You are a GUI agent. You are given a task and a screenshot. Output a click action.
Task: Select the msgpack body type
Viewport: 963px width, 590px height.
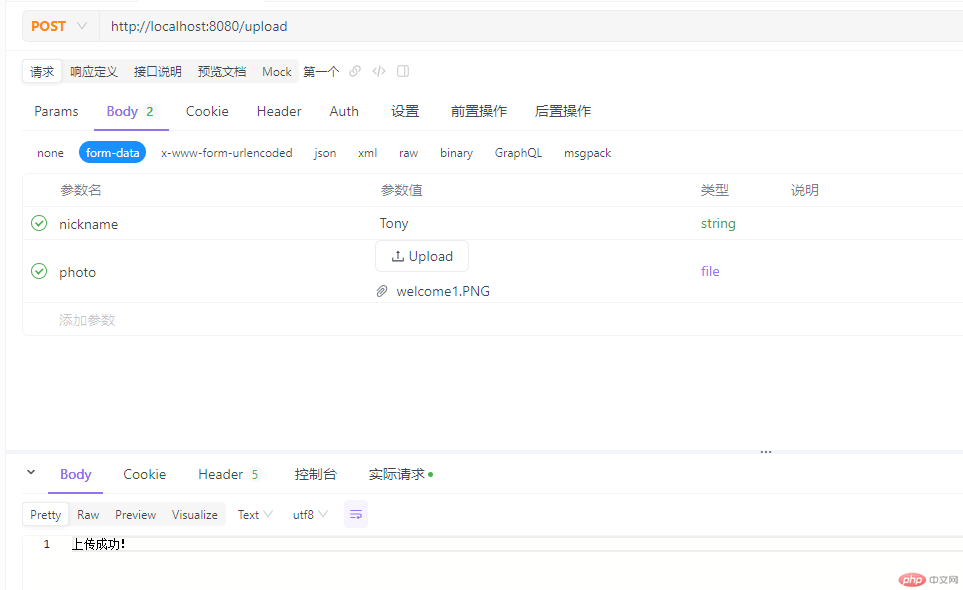coord(587,153)
